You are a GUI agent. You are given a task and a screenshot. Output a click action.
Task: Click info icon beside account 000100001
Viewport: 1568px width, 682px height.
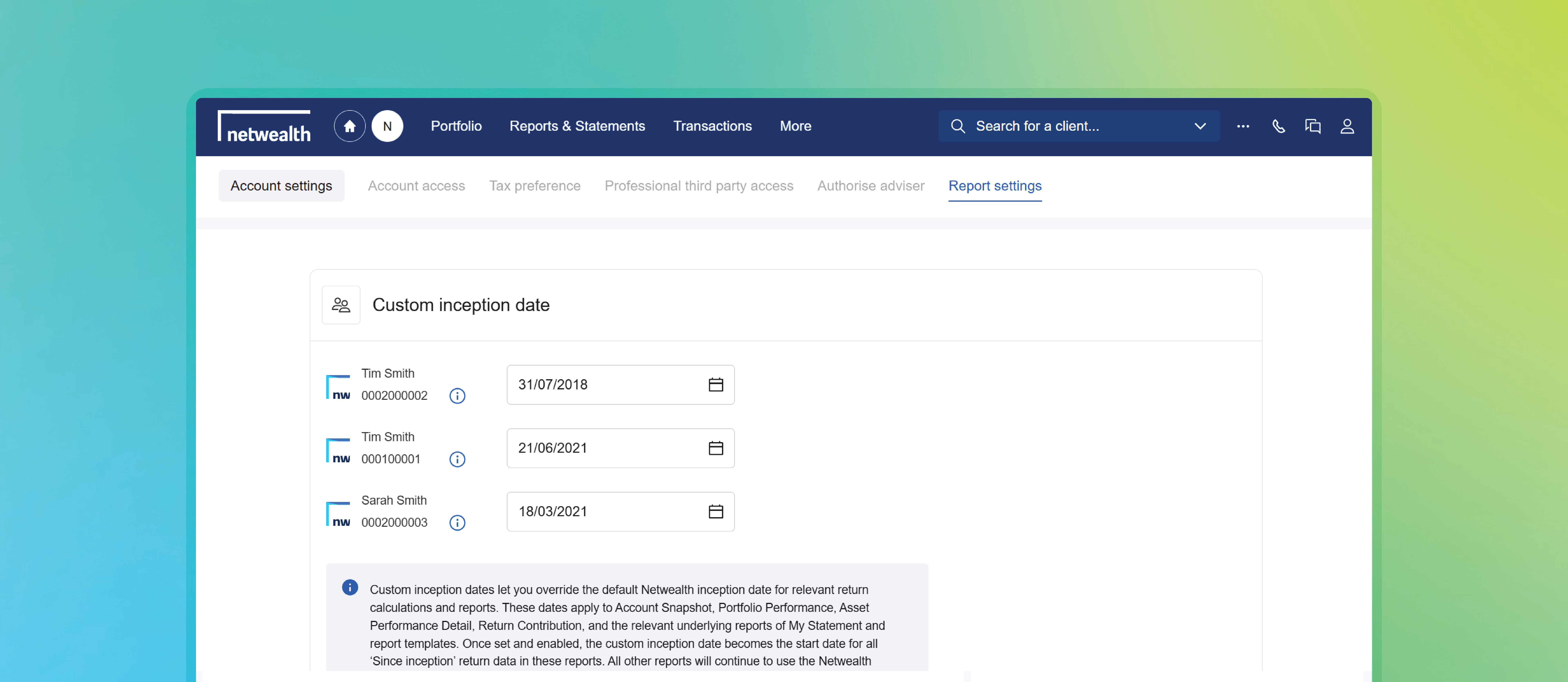(x=457, y=459)
